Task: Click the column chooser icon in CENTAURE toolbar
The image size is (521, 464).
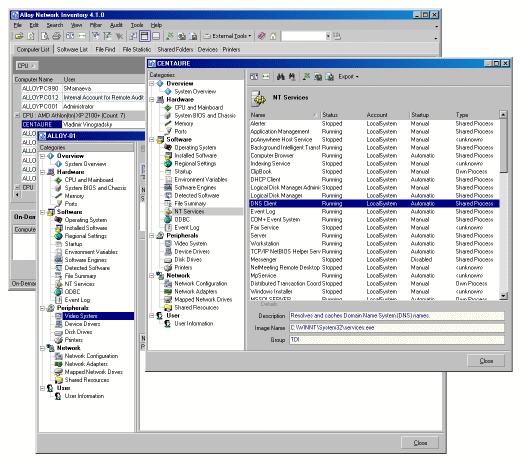Action: [x=254, y=77]
